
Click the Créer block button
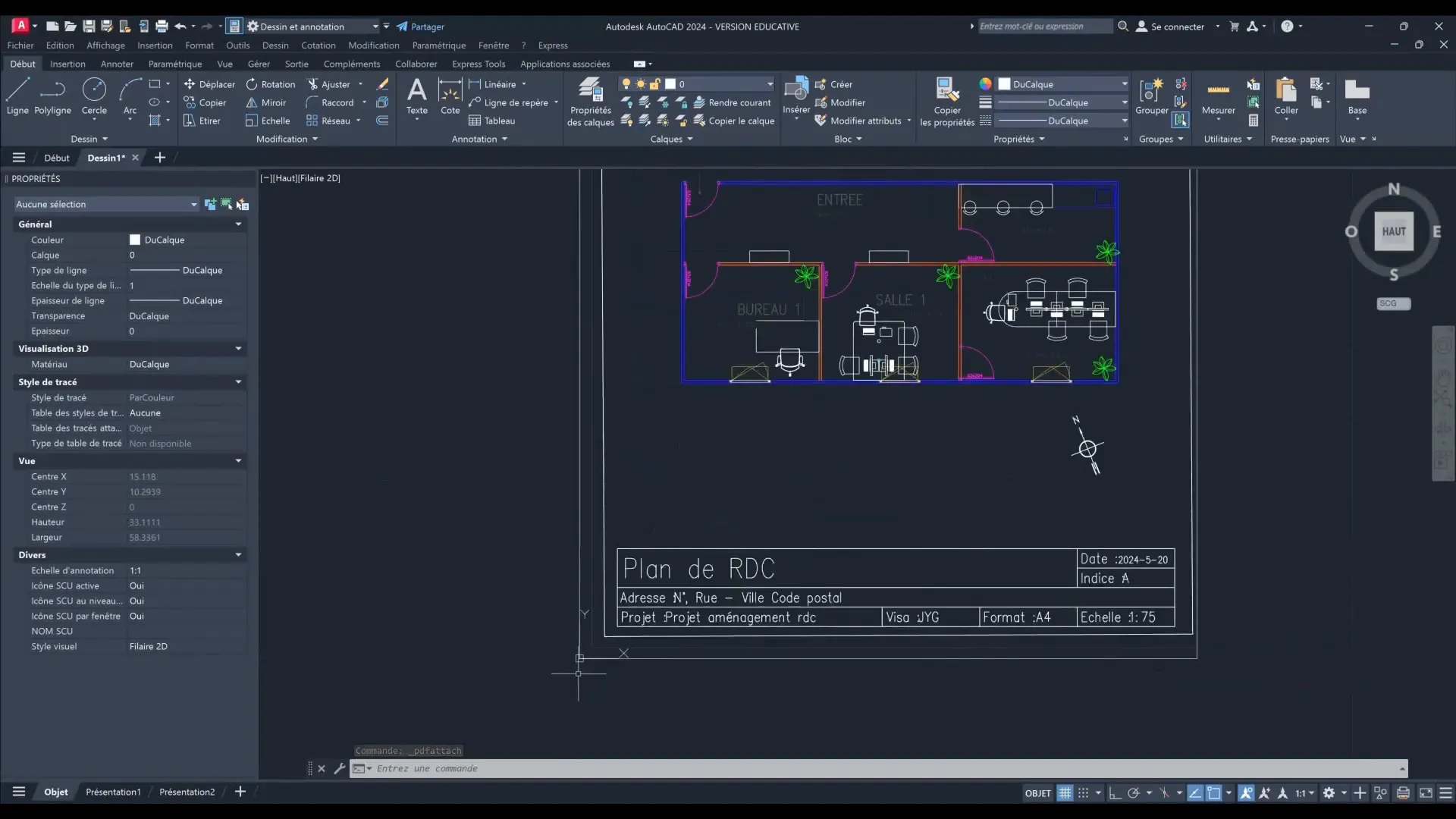(833, 84)
